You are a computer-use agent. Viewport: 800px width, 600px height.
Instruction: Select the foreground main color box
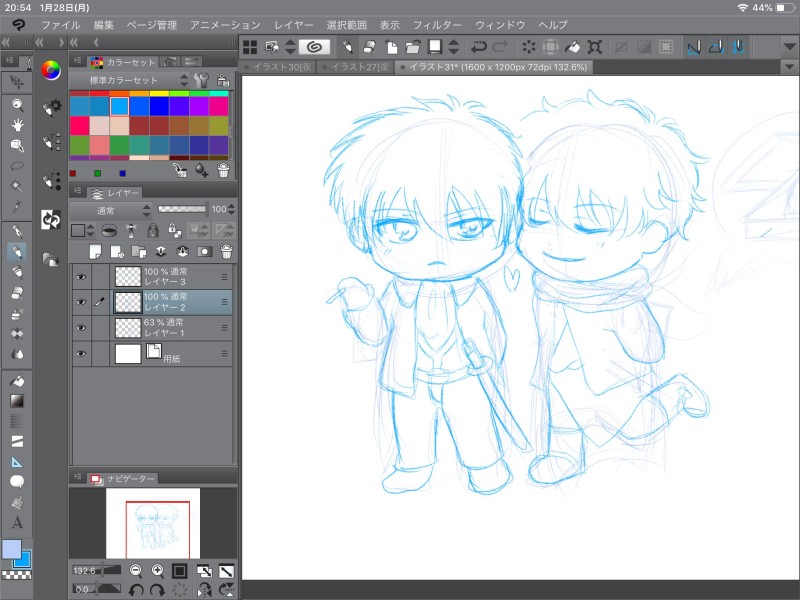click(12, 549)
